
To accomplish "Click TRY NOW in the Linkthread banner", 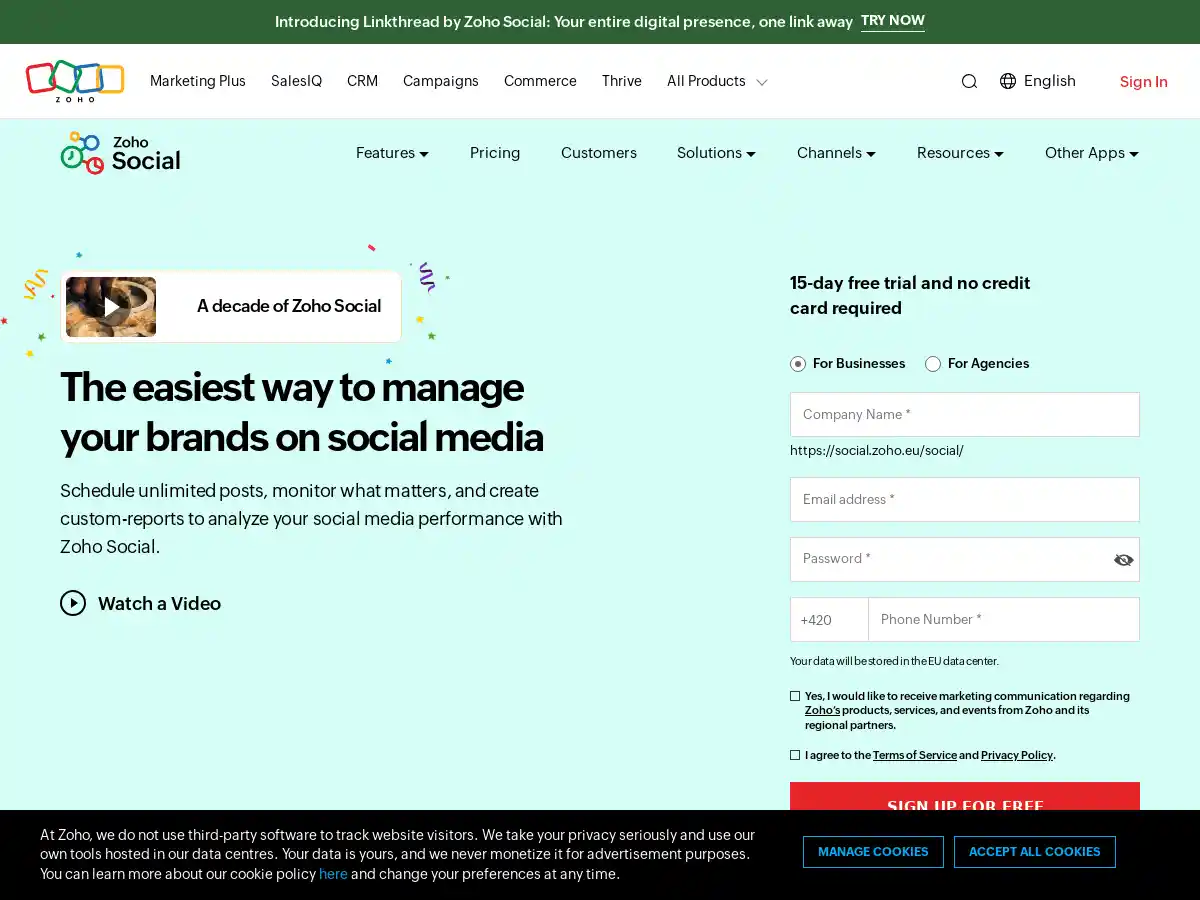I will pos(892,21).
